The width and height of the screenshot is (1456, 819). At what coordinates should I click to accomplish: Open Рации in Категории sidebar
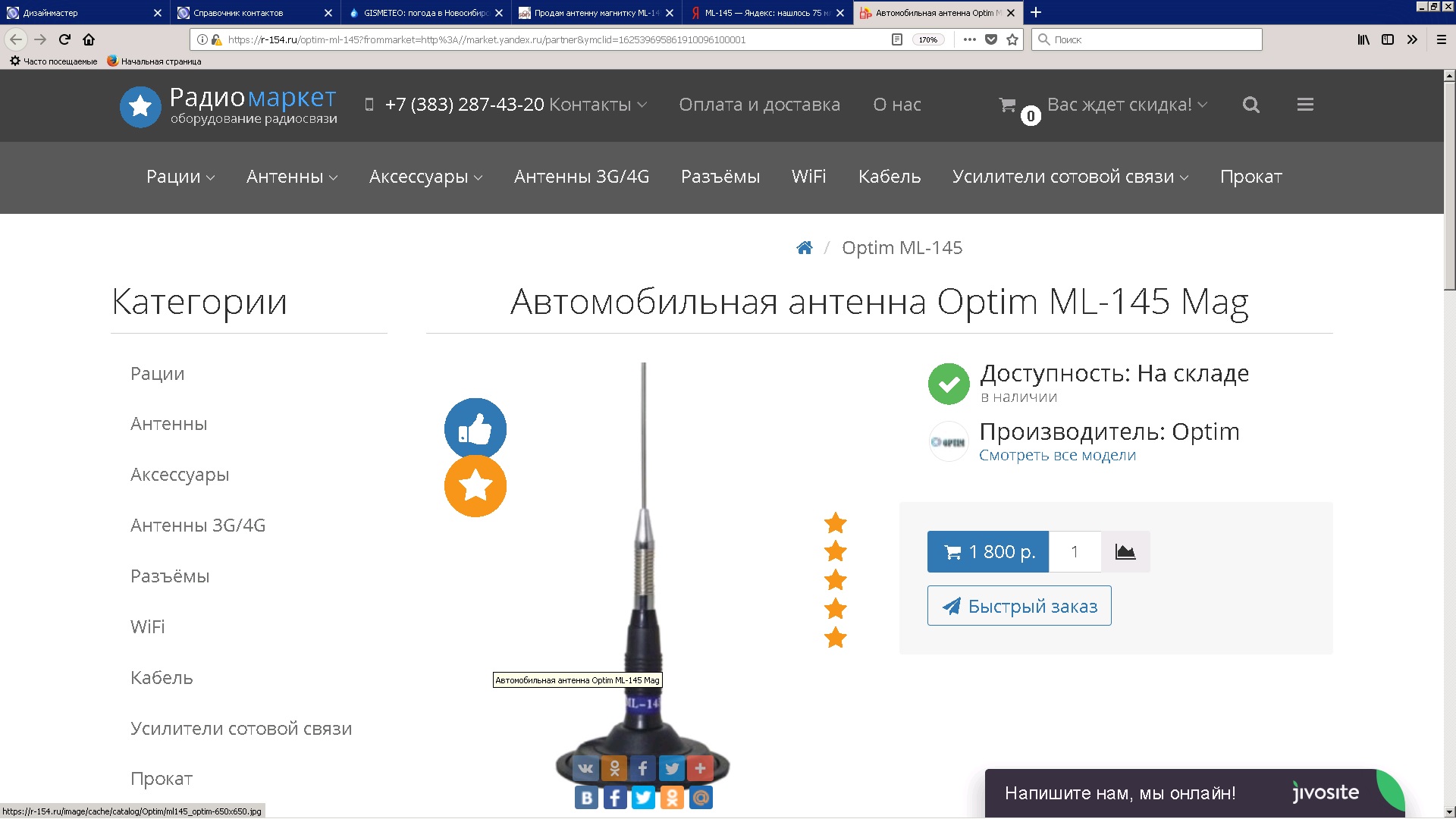[157, 374]
